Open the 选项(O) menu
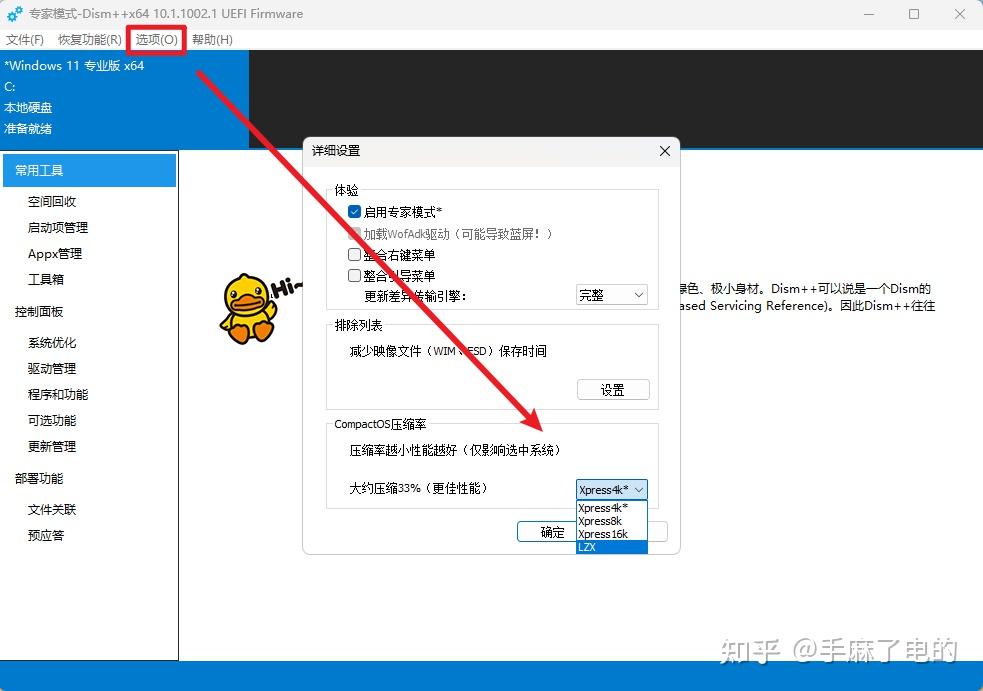 click(x=155, y=40)
